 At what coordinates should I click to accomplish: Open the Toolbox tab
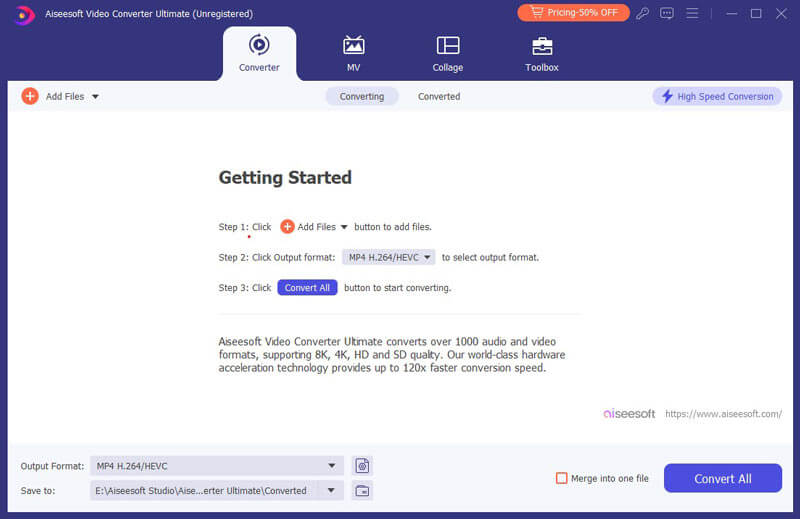(x=541, y=53)
